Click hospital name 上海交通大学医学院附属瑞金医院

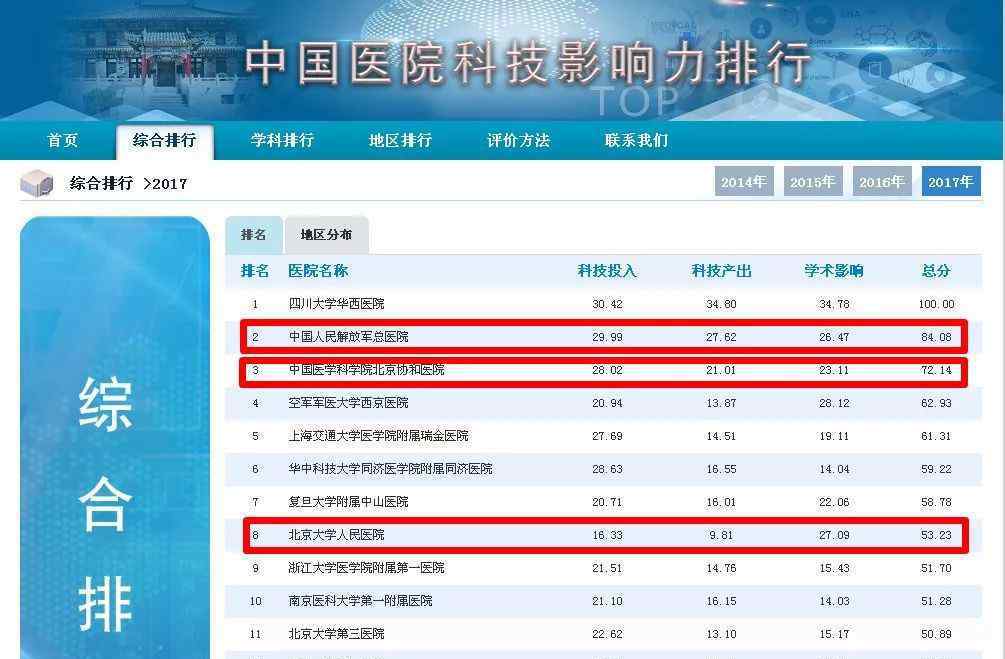coord(379,436)
